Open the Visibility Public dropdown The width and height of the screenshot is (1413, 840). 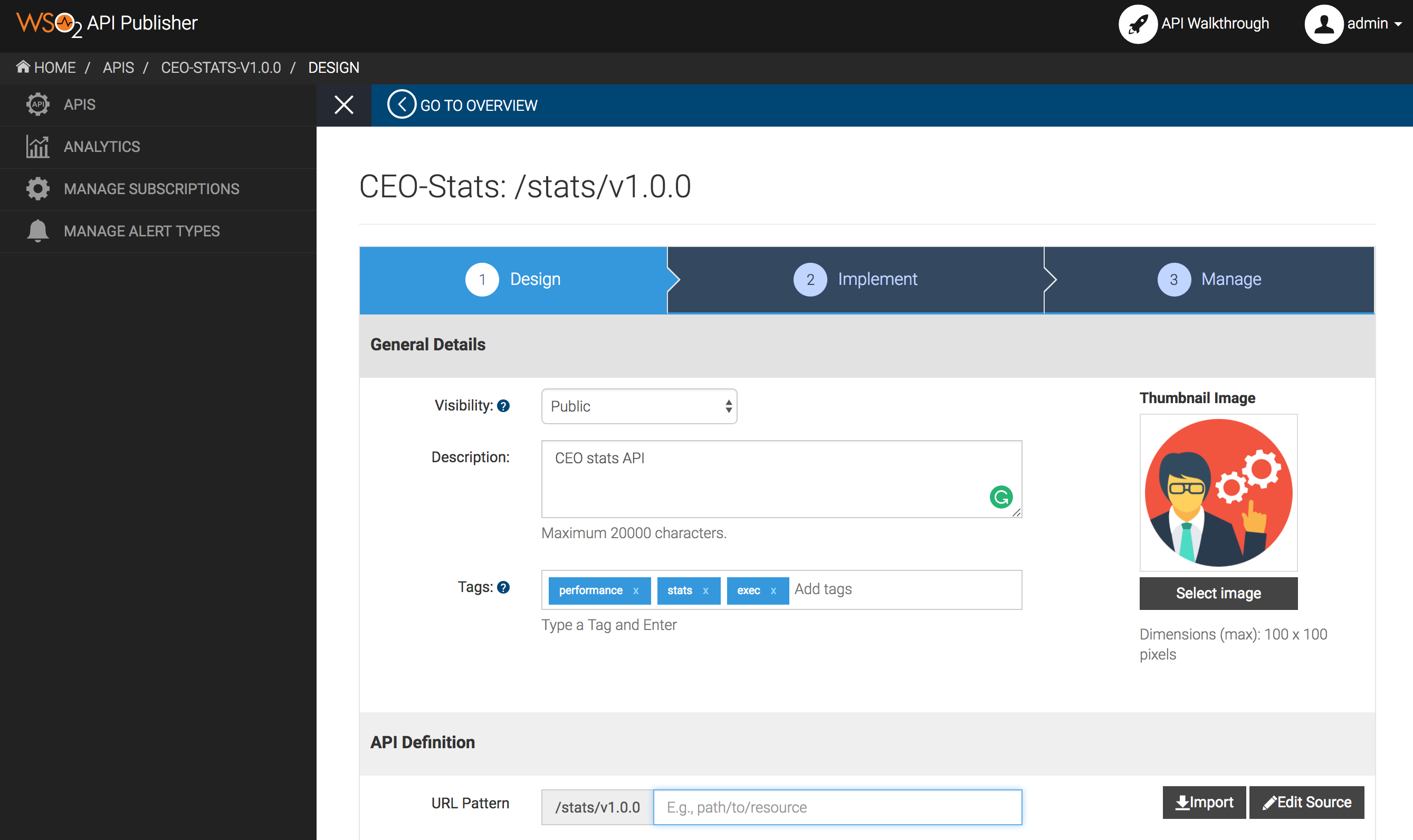638,406
